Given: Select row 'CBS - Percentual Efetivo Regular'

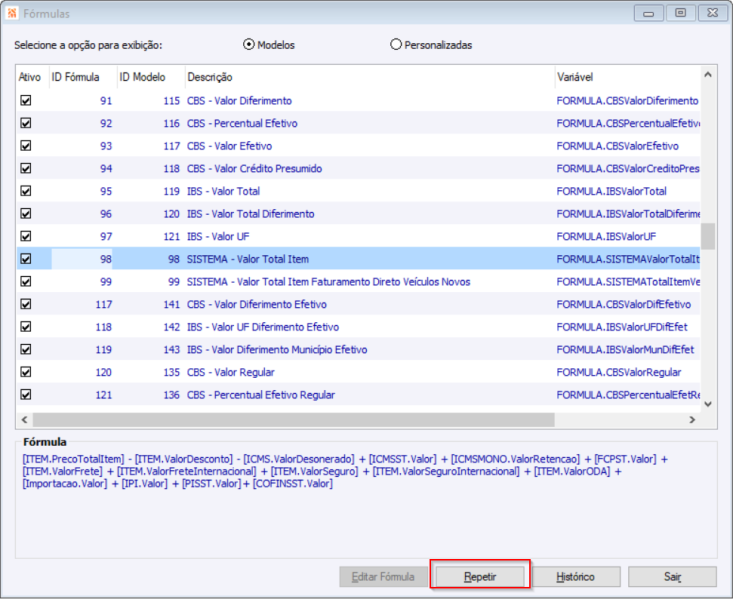Looking at the screenshot, I should (x=359, y=395).
